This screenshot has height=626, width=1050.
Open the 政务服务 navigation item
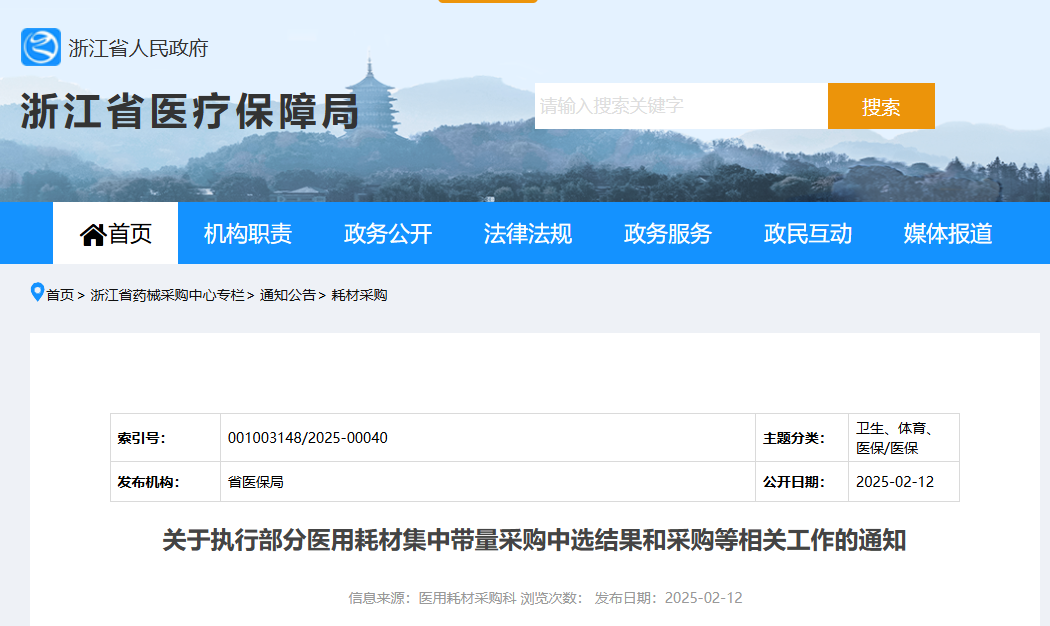coord(668,234)
